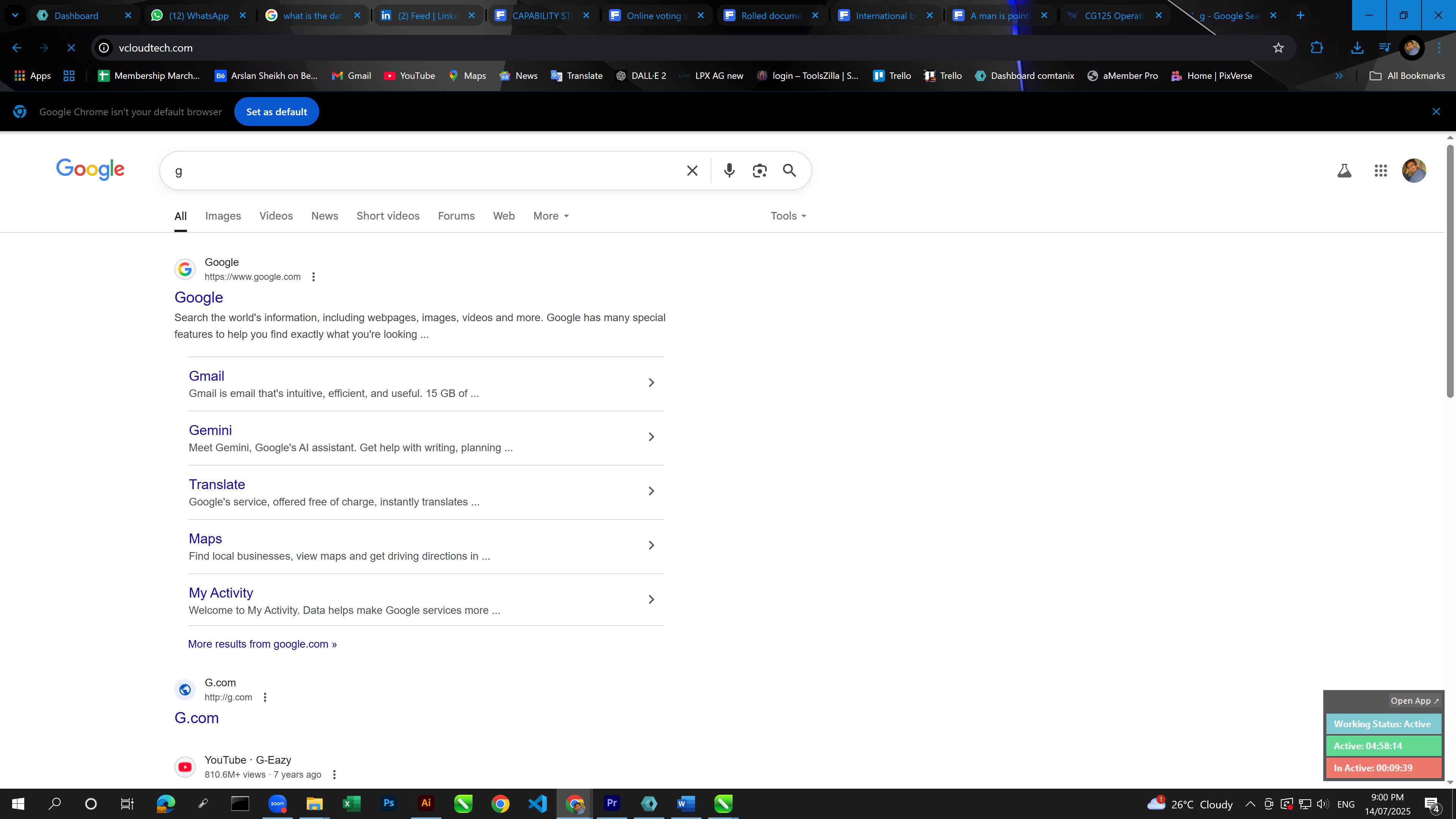Open the weather widget showing 26°C Cloudy

(x=1190, y=804)
